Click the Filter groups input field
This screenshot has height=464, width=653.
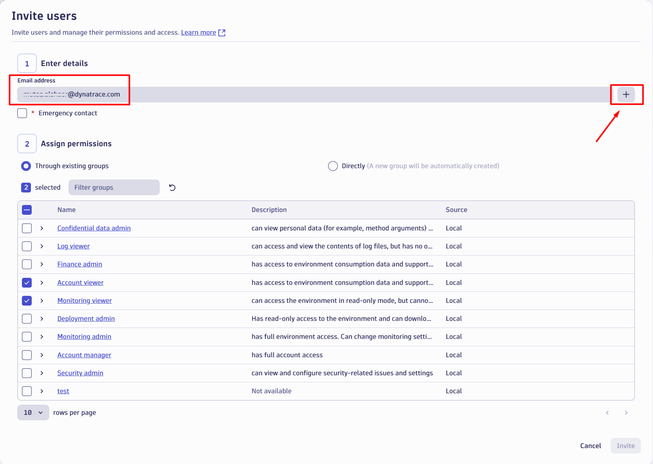(x=114, y=188)
